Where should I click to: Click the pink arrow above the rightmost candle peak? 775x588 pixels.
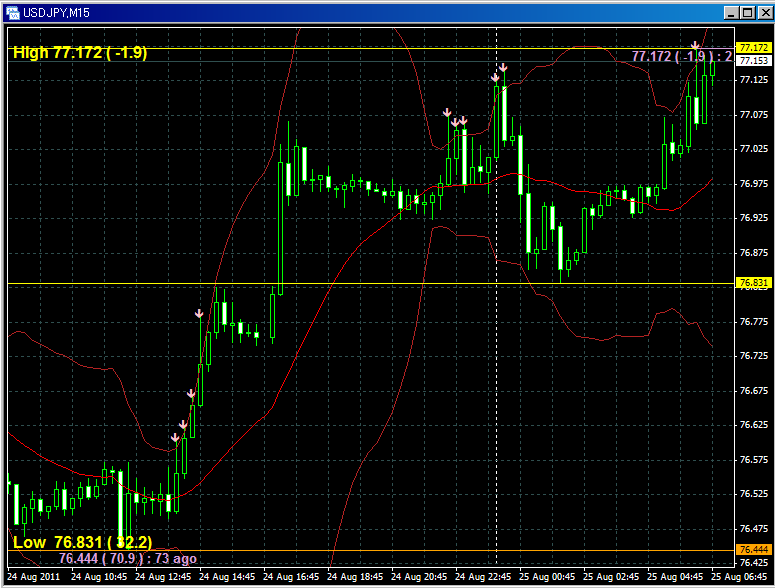695,46
